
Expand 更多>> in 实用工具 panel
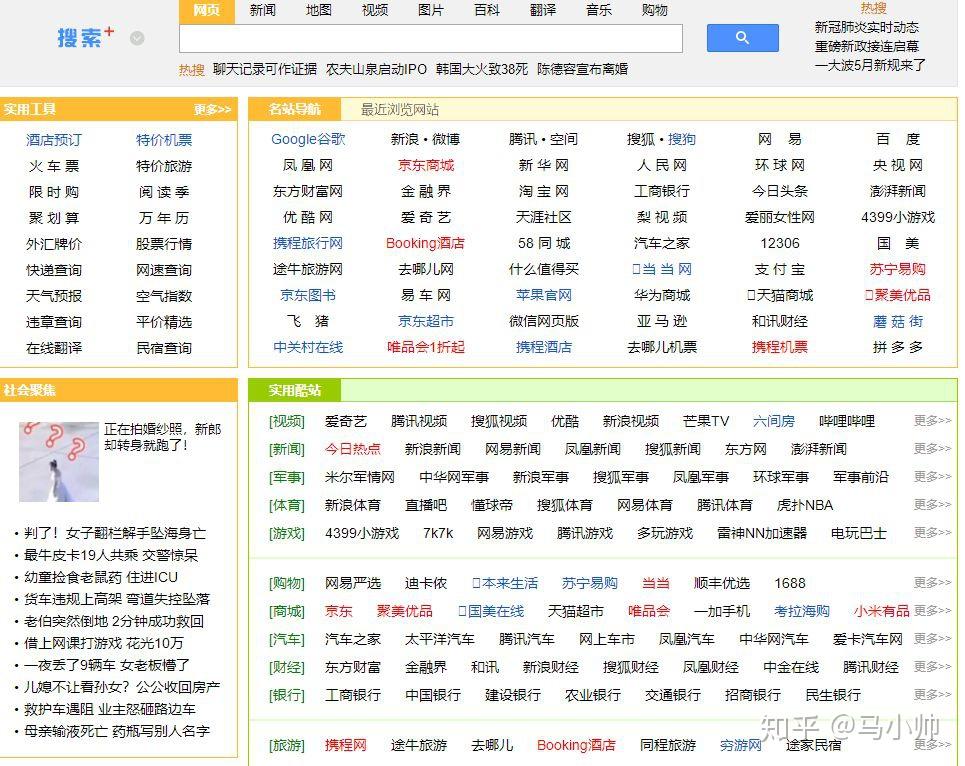[212, 110]
